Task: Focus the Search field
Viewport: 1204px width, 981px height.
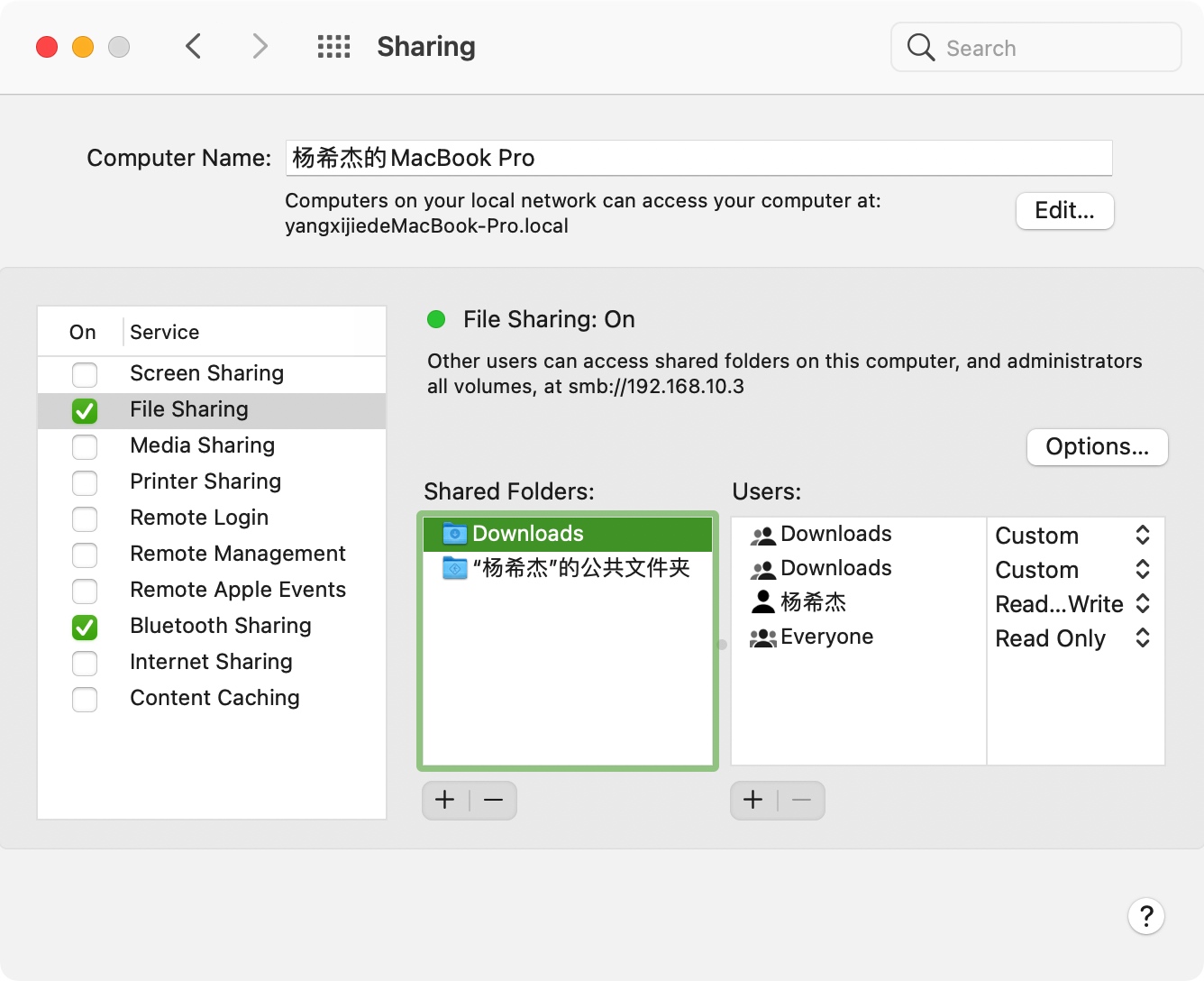Action: 1036,48
